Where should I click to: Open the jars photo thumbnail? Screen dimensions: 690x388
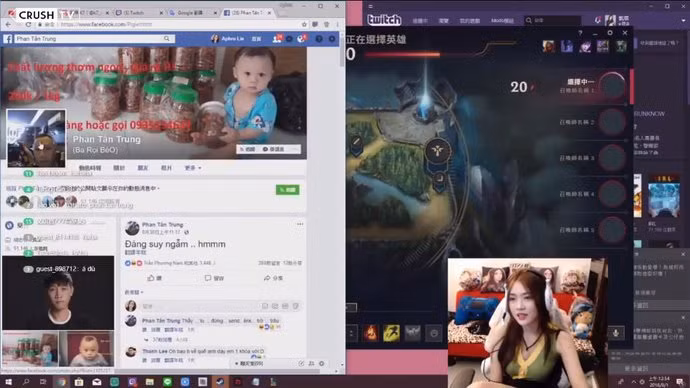(x=30, y=349)
